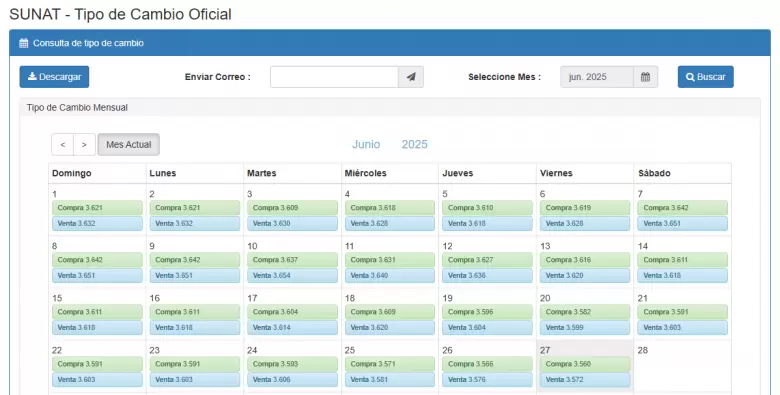Click the Enviar Correo email input field
The height and width of the screenshot is (395, 780).
[334, 77]
